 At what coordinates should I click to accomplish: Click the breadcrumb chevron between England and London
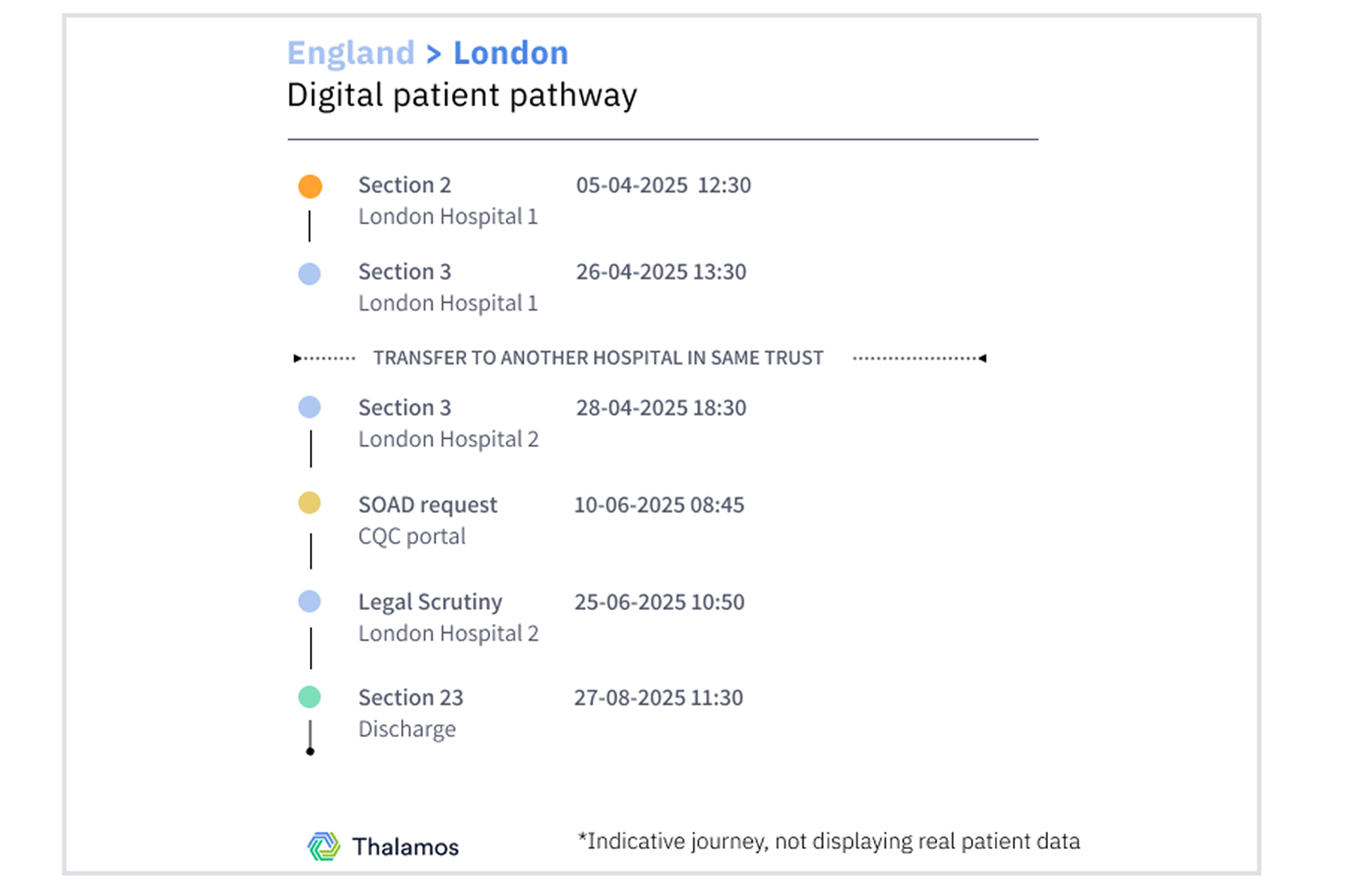coord(434,55)
